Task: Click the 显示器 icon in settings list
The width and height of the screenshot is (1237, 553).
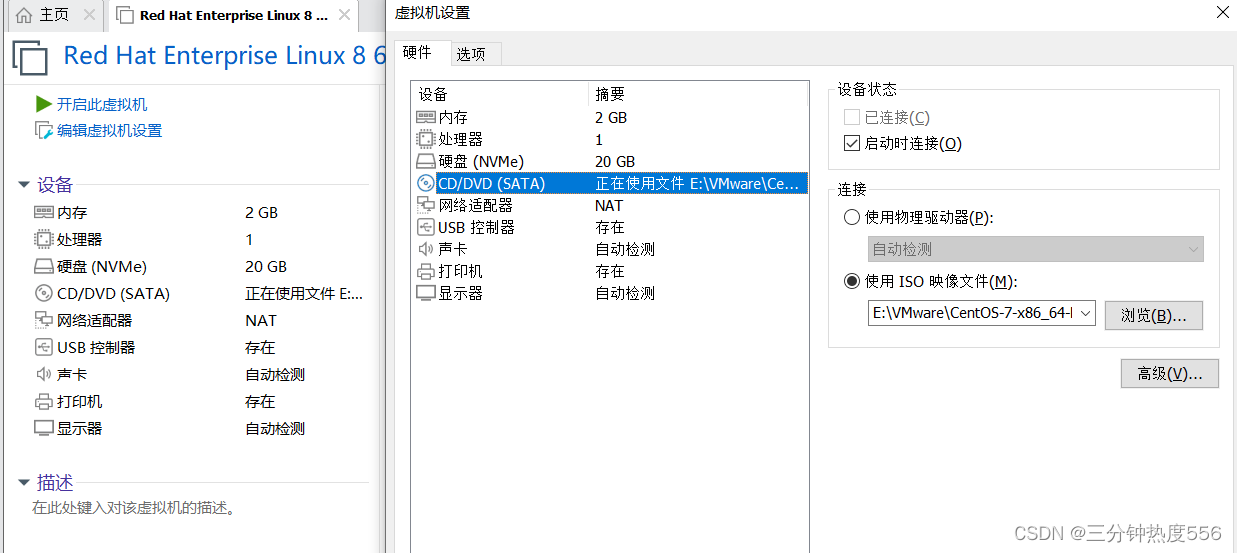Action: [x=426, y=293]
